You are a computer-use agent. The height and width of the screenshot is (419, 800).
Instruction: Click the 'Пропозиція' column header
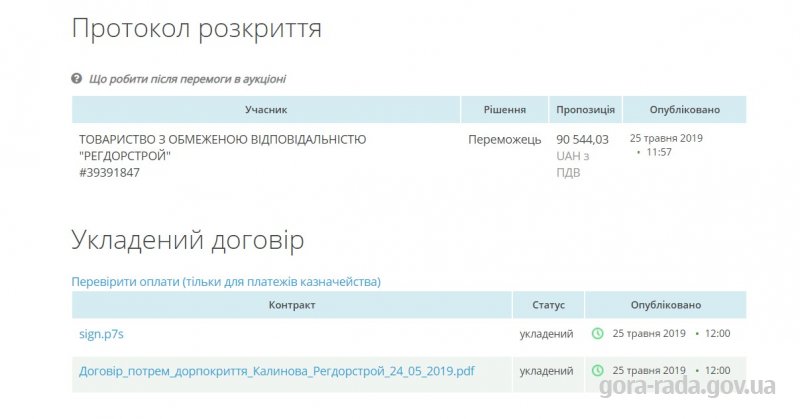coord(585,110)
